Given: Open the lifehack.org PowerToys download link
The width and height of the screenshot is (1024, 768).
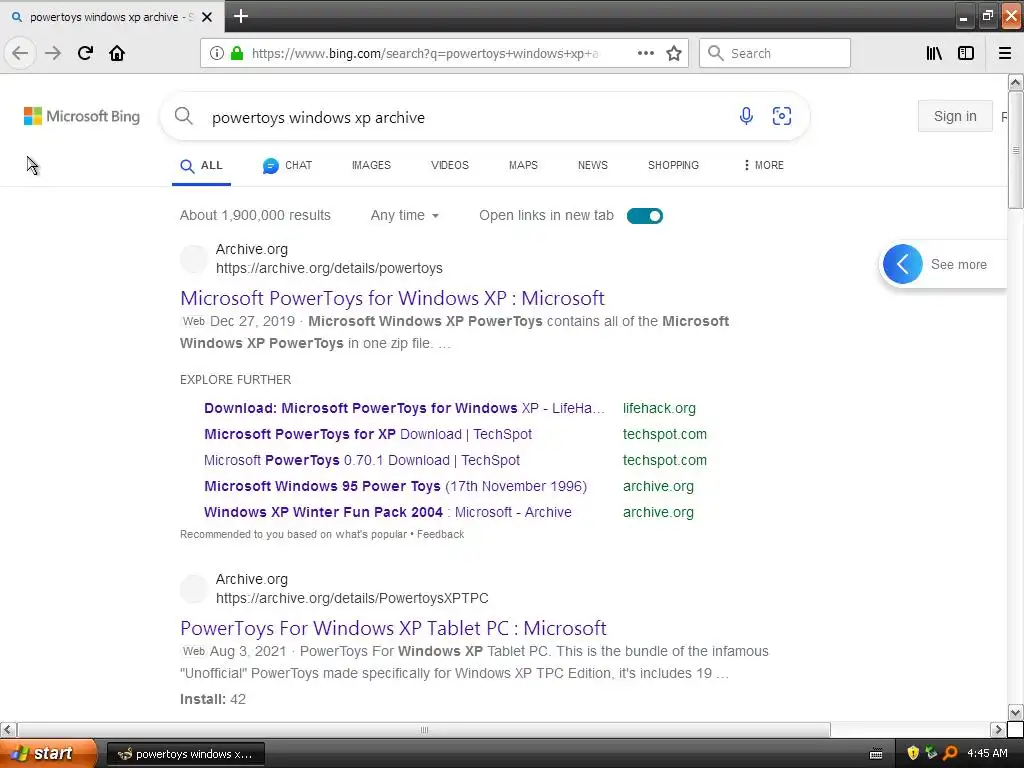Looking at the screenshot, I should click(404, 408).
